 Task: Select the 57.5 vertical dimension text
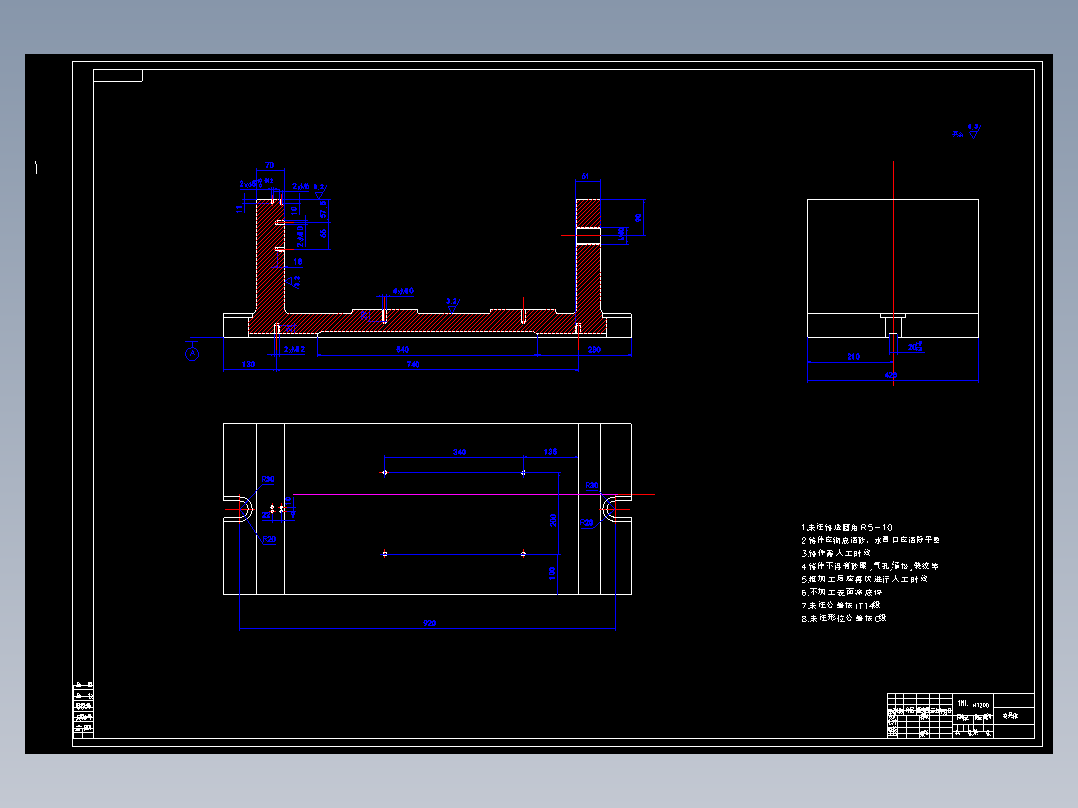[x=323, y=210]
